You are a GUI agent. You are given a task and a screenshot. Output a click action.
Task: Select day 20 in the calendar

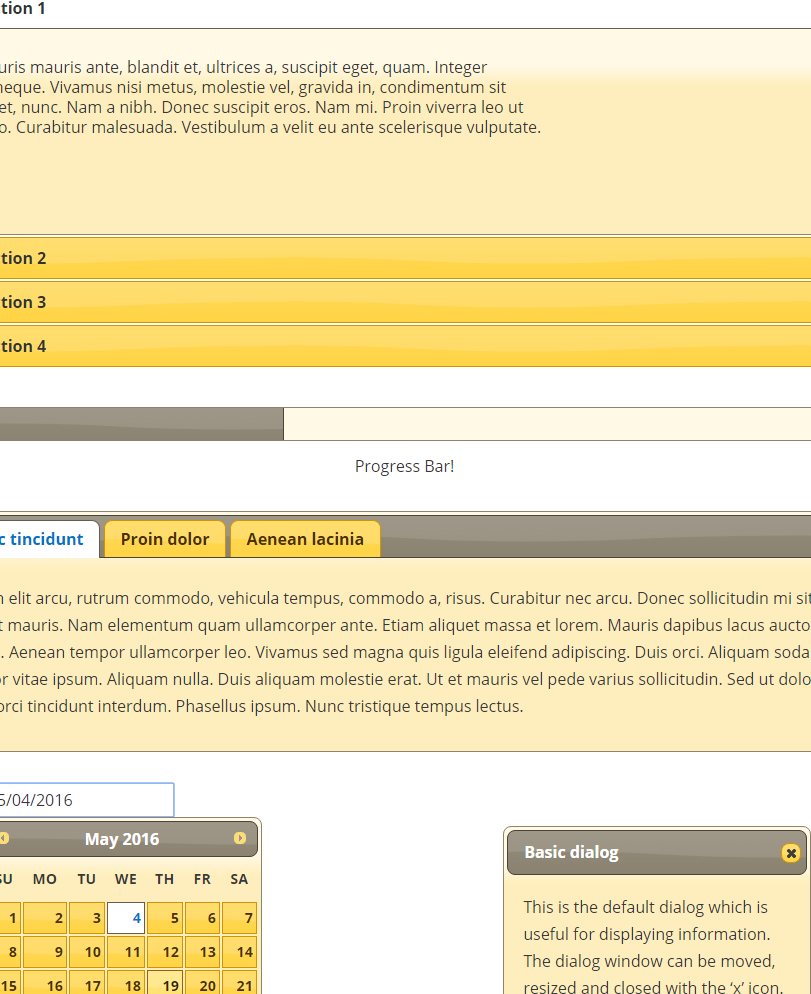(202, 983)
